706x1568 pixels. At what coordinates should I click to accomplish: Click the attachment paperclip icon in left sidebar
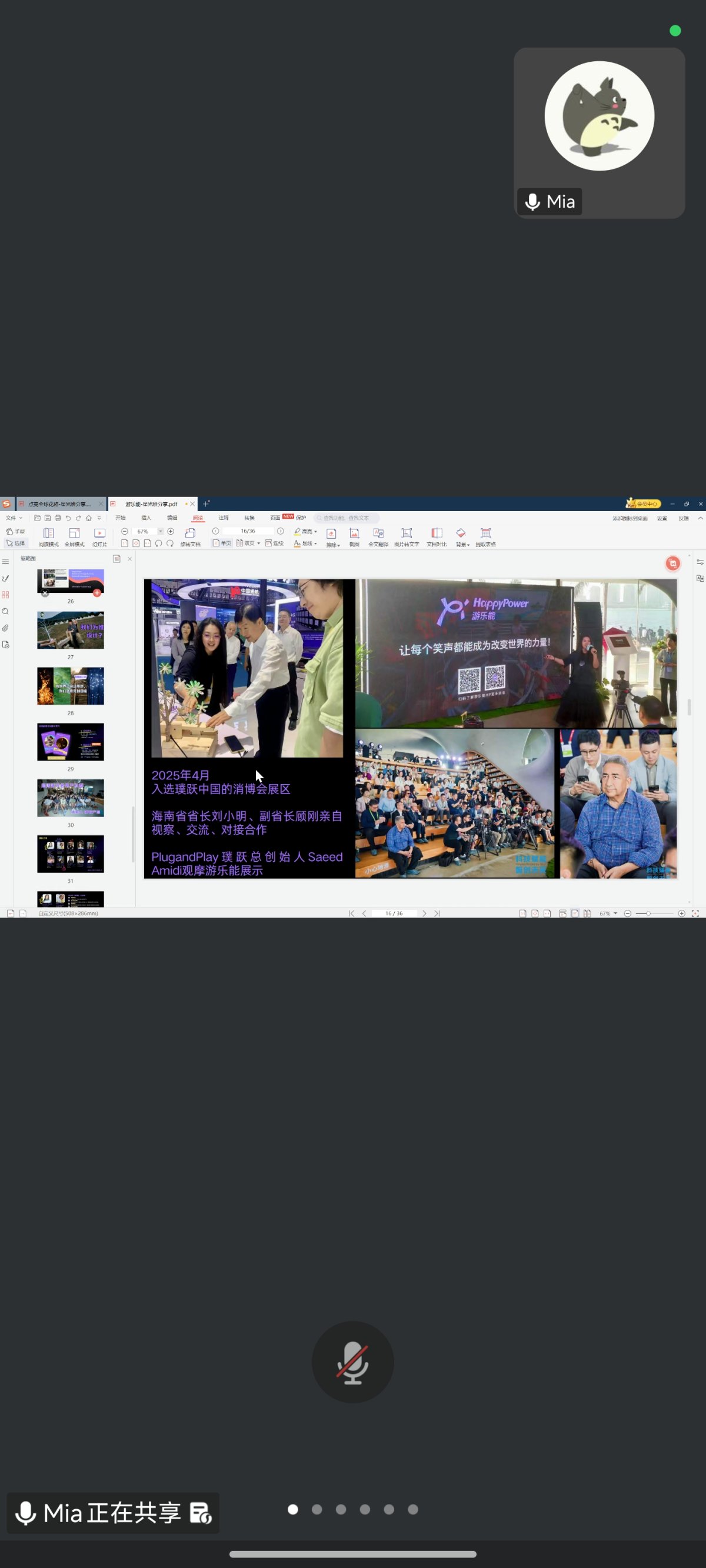5,628
